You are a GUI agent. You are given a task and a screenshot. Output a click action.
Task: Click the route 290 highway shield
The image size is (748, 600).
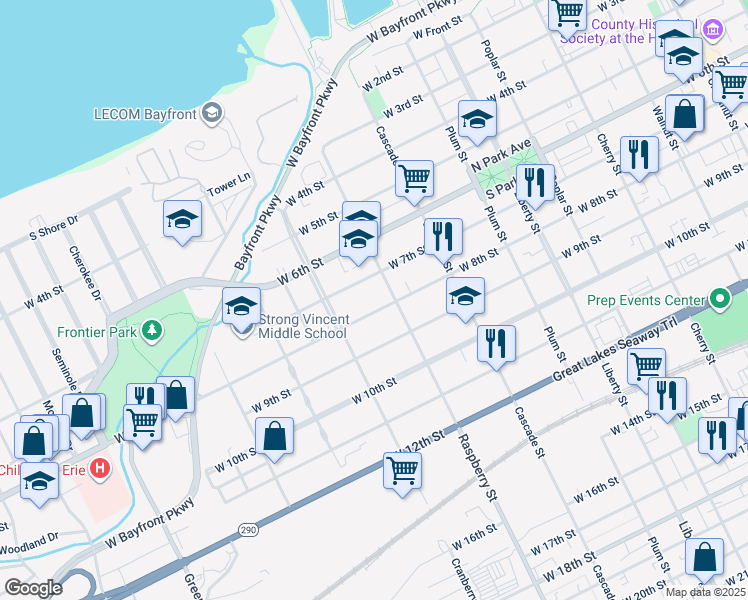pos(248,529)
